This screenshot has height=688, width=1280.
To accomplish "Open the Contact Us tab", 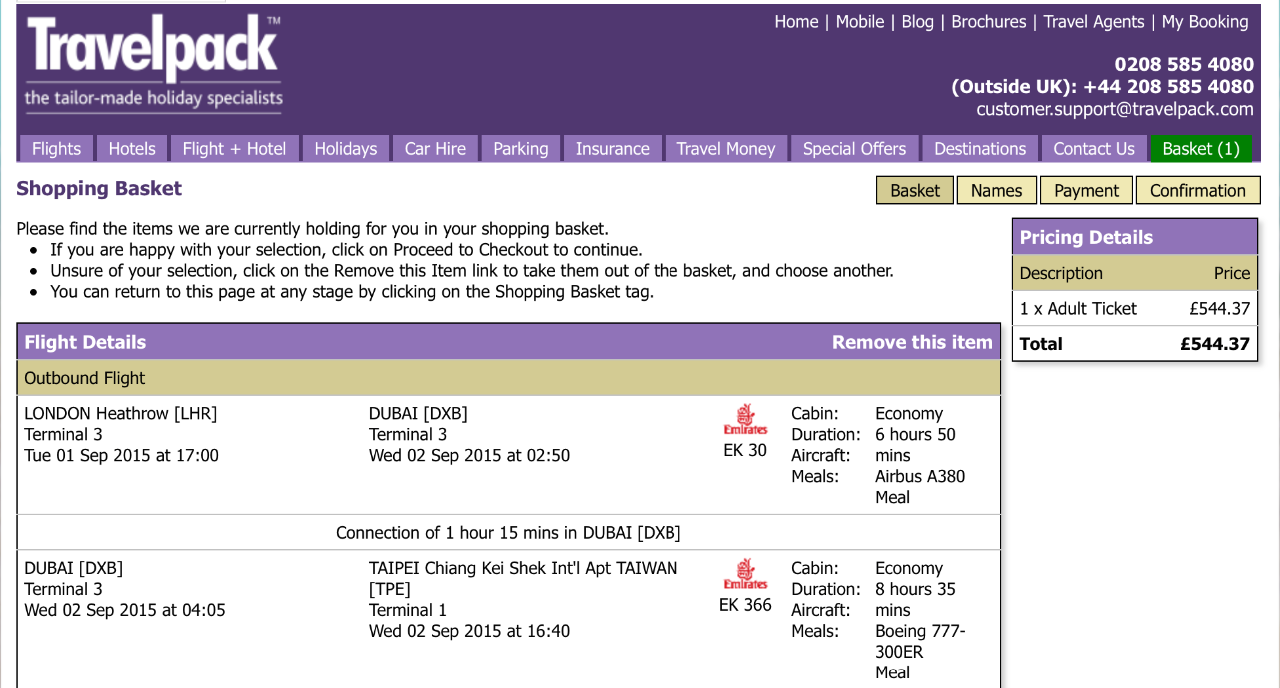I will point(1094,148).
